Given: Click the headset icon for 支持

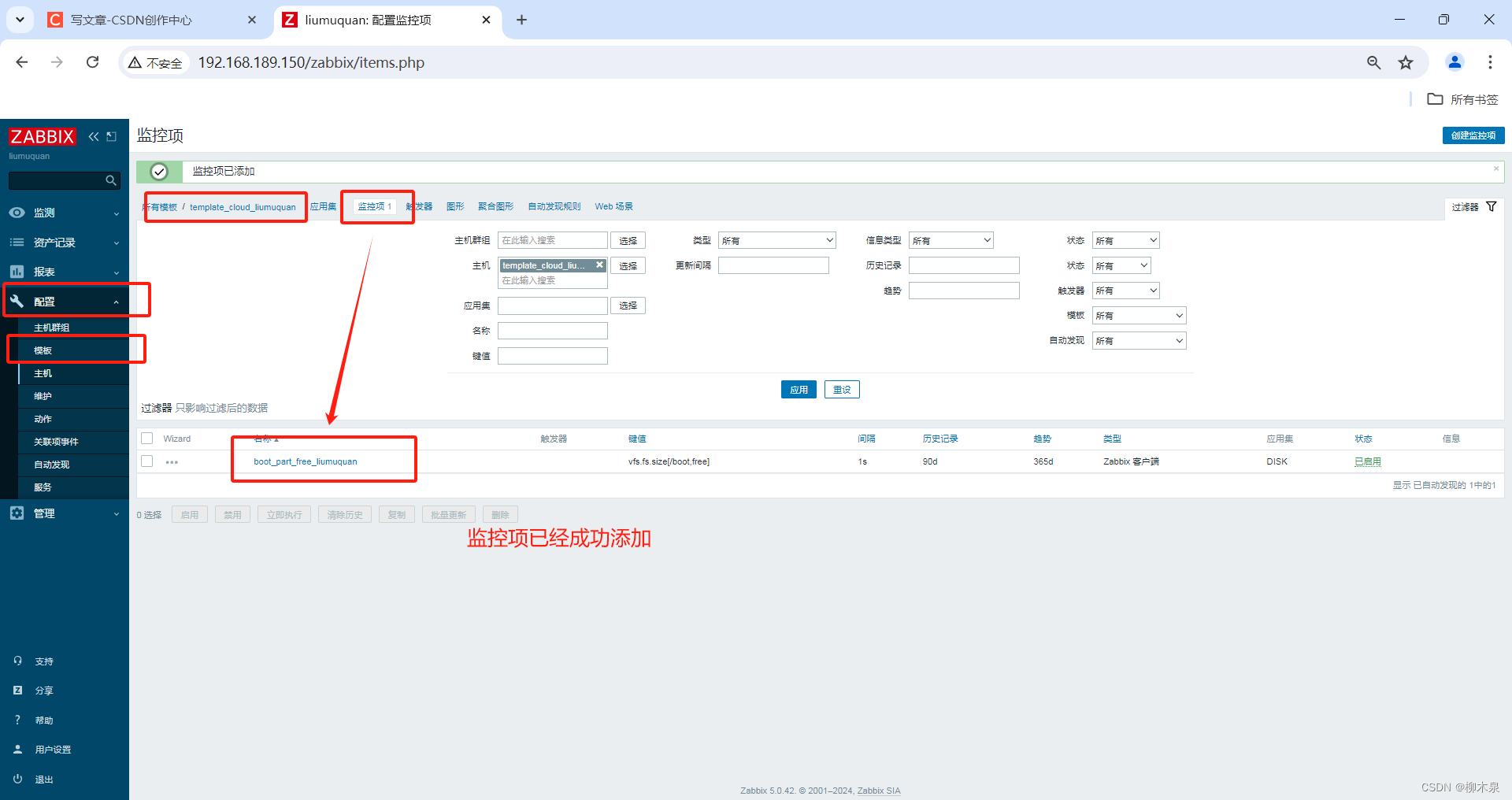Looking at the screenshot, I should click(17, 661).
